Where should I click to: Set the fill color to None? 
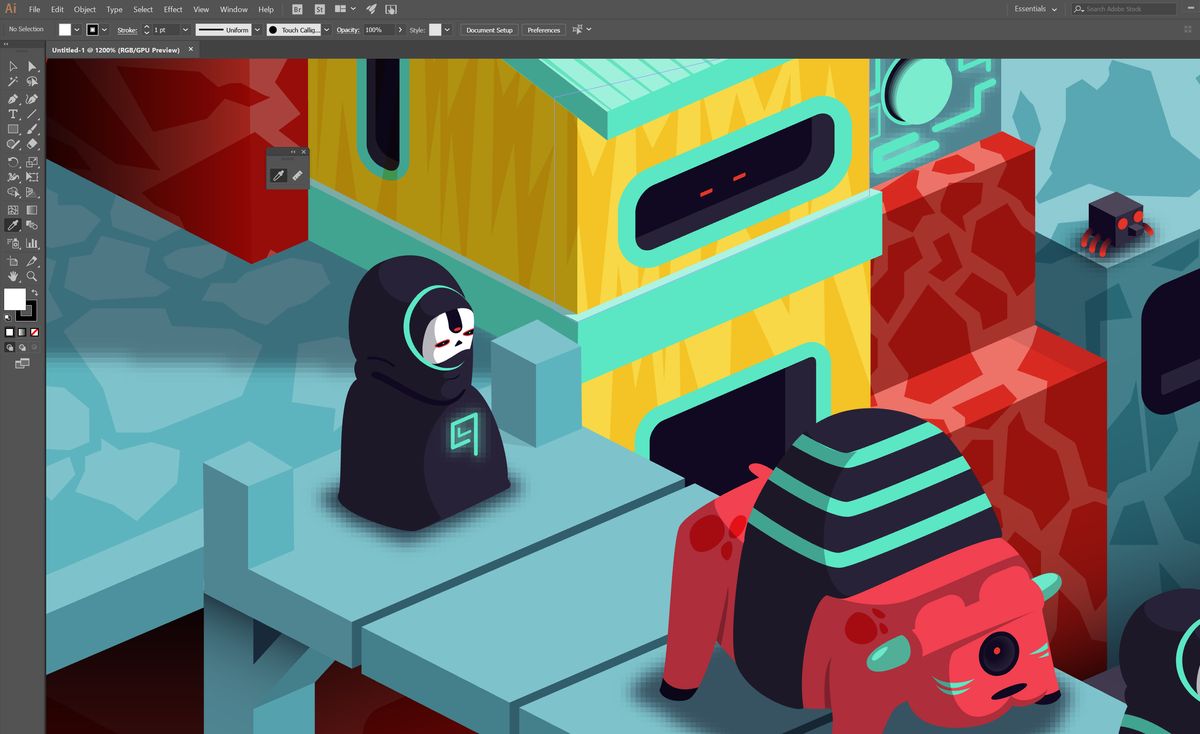point(34,331)
